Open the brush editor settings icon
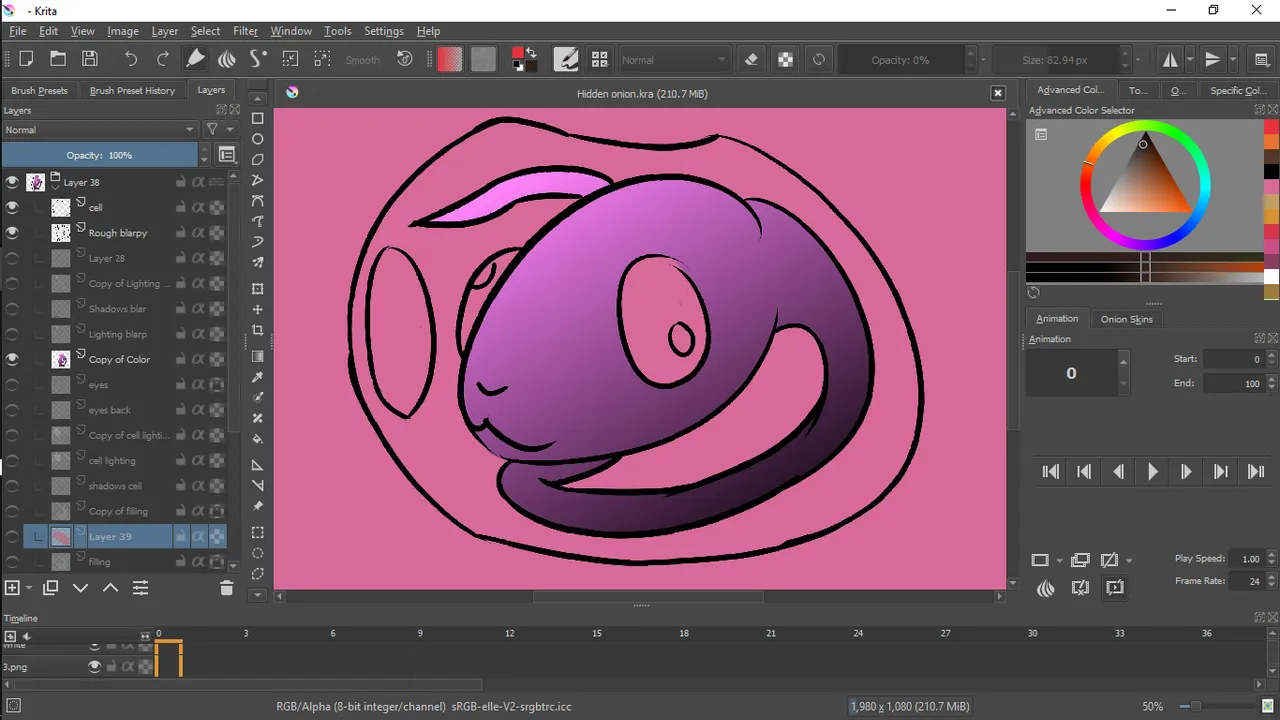Image resolution: width=1280 pixels, height=720 pixels. [x=566, y=59]
